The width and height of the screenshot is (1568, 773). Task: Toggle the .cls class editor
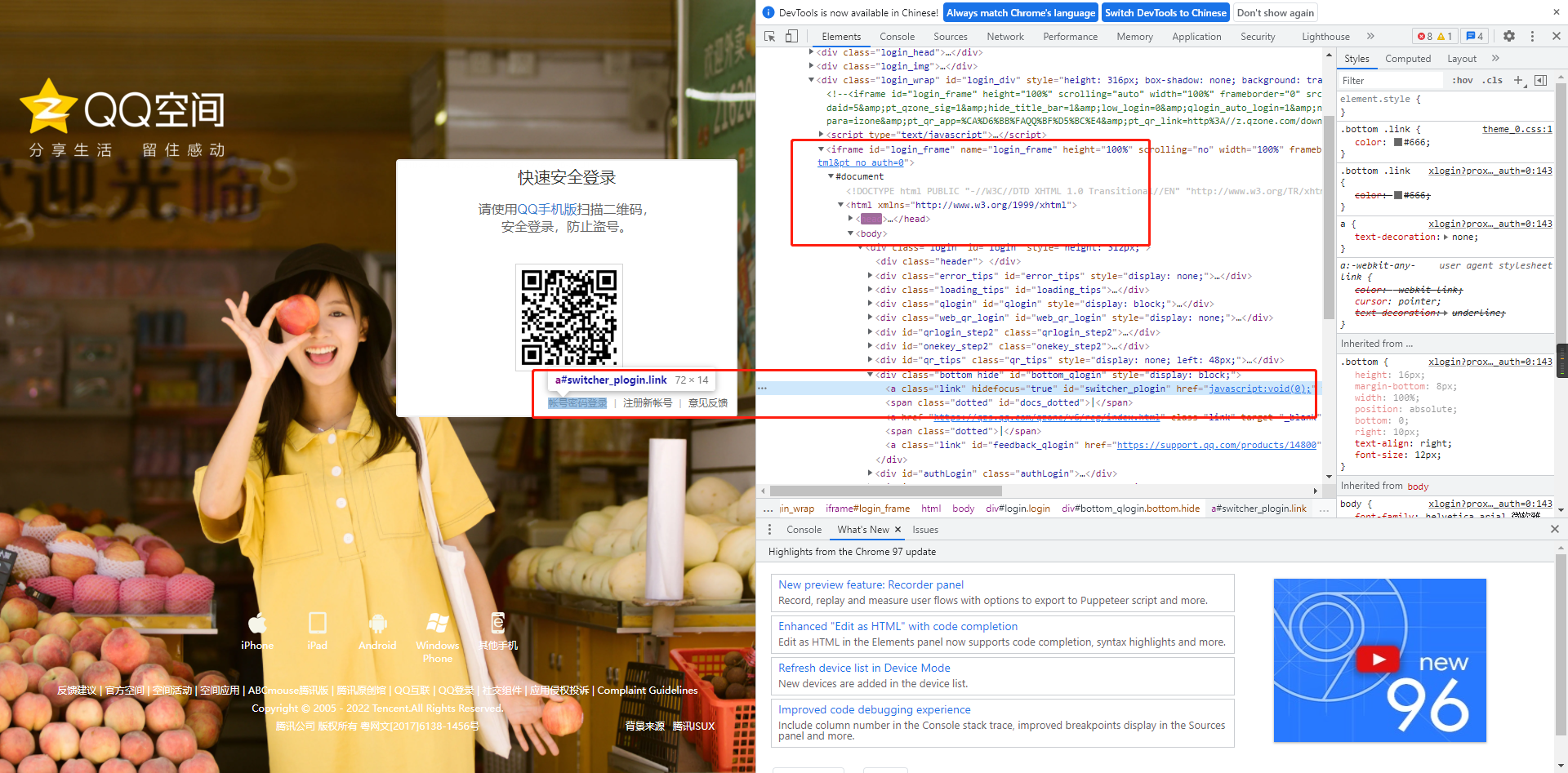[1492, 80]
